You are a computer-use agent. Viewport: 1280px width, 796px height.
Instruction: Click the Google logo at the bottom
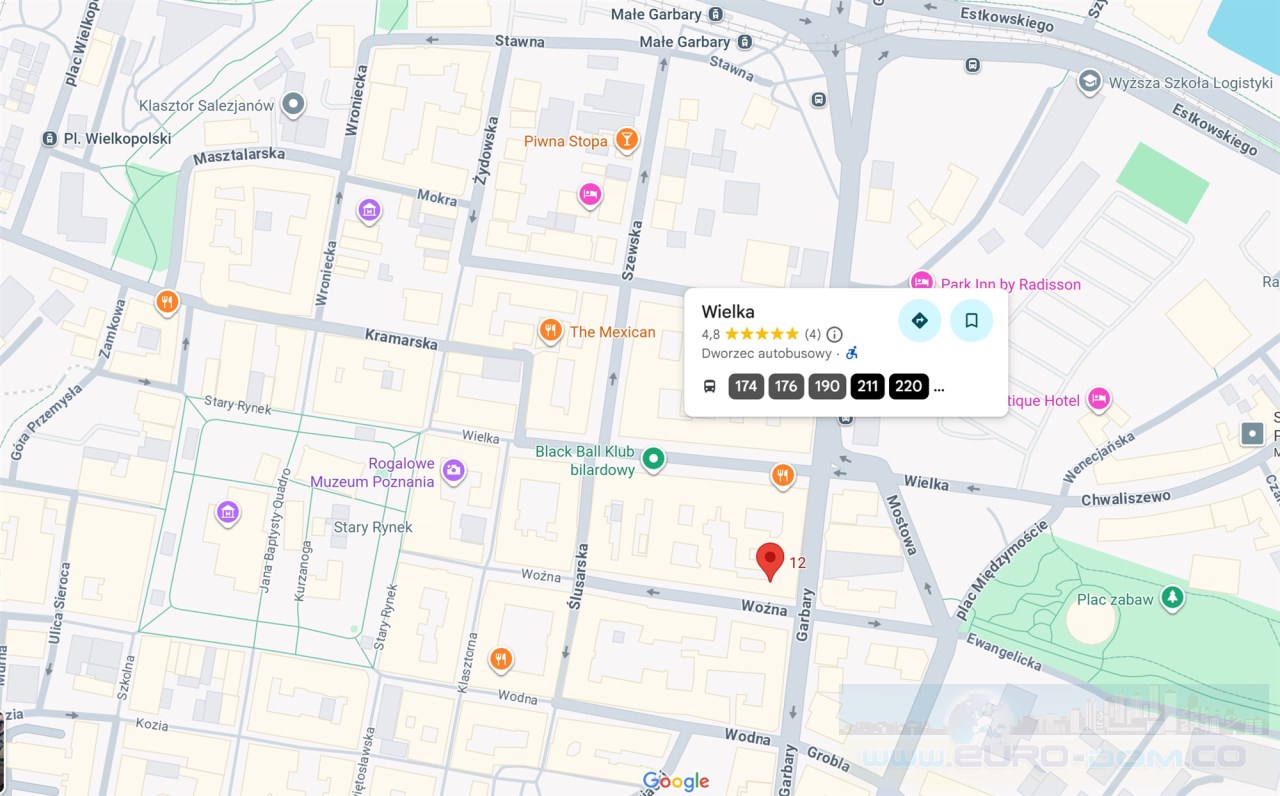pyautogui.click(x=676, y=782)
